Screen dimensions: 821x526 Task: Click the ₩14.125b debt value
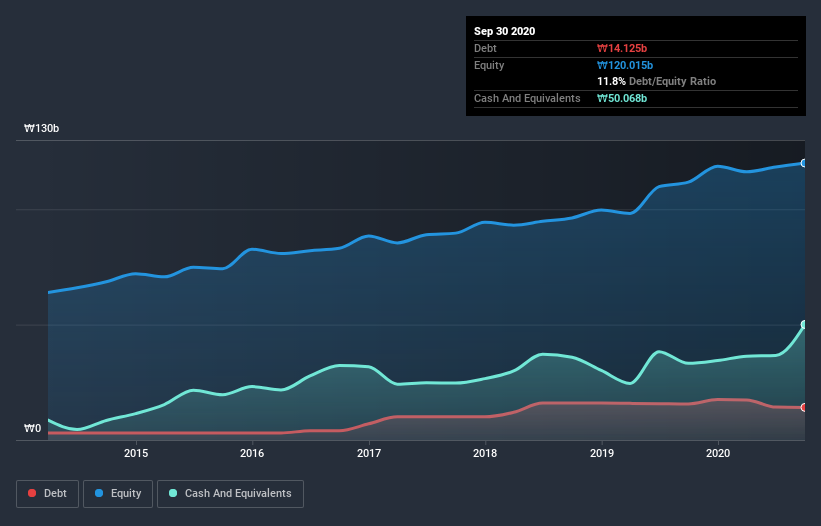coord(622,48)
